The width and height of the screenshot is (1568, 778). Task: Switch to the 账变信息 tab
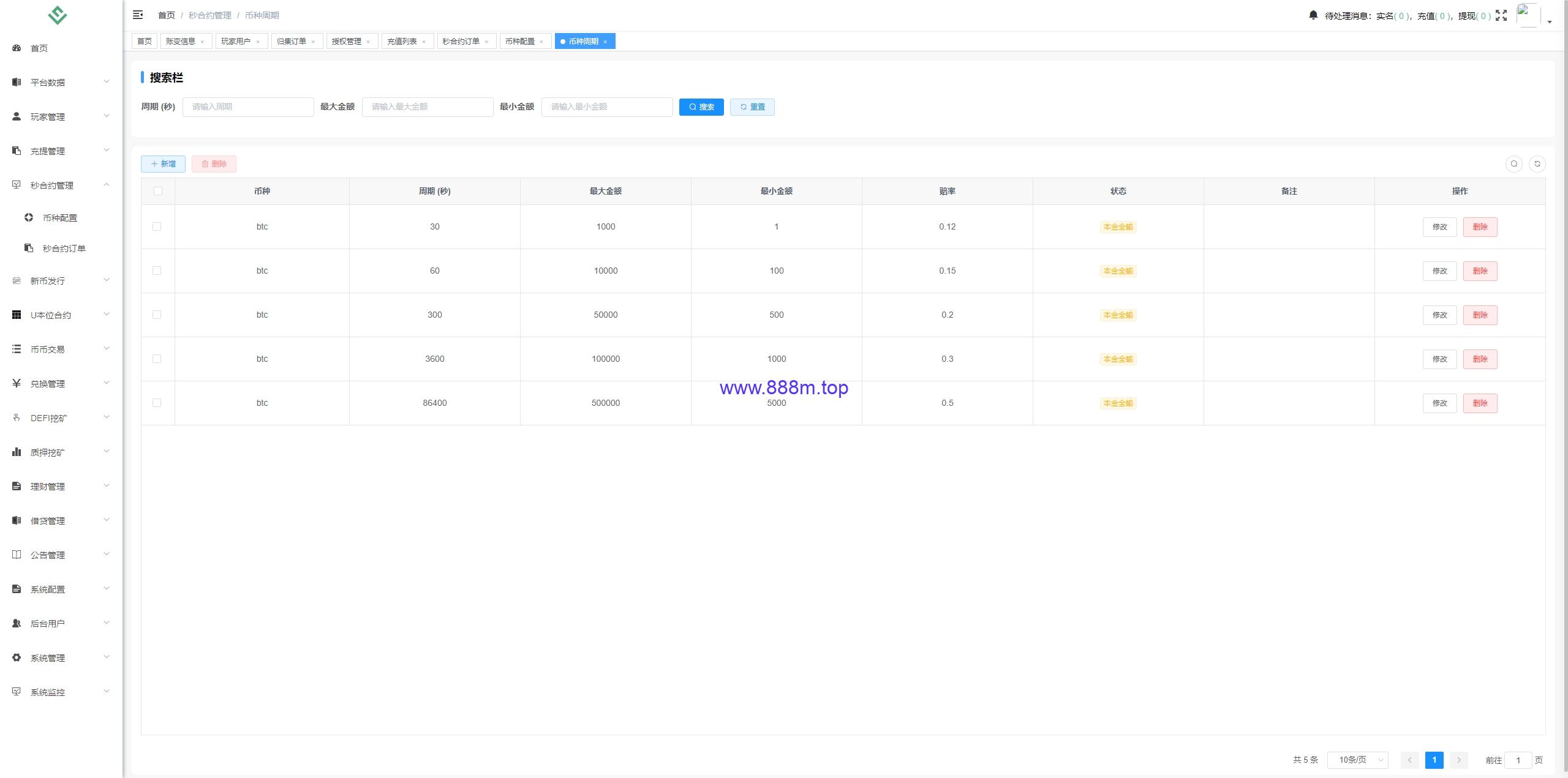pyautogui.click(x=185, y=41)
